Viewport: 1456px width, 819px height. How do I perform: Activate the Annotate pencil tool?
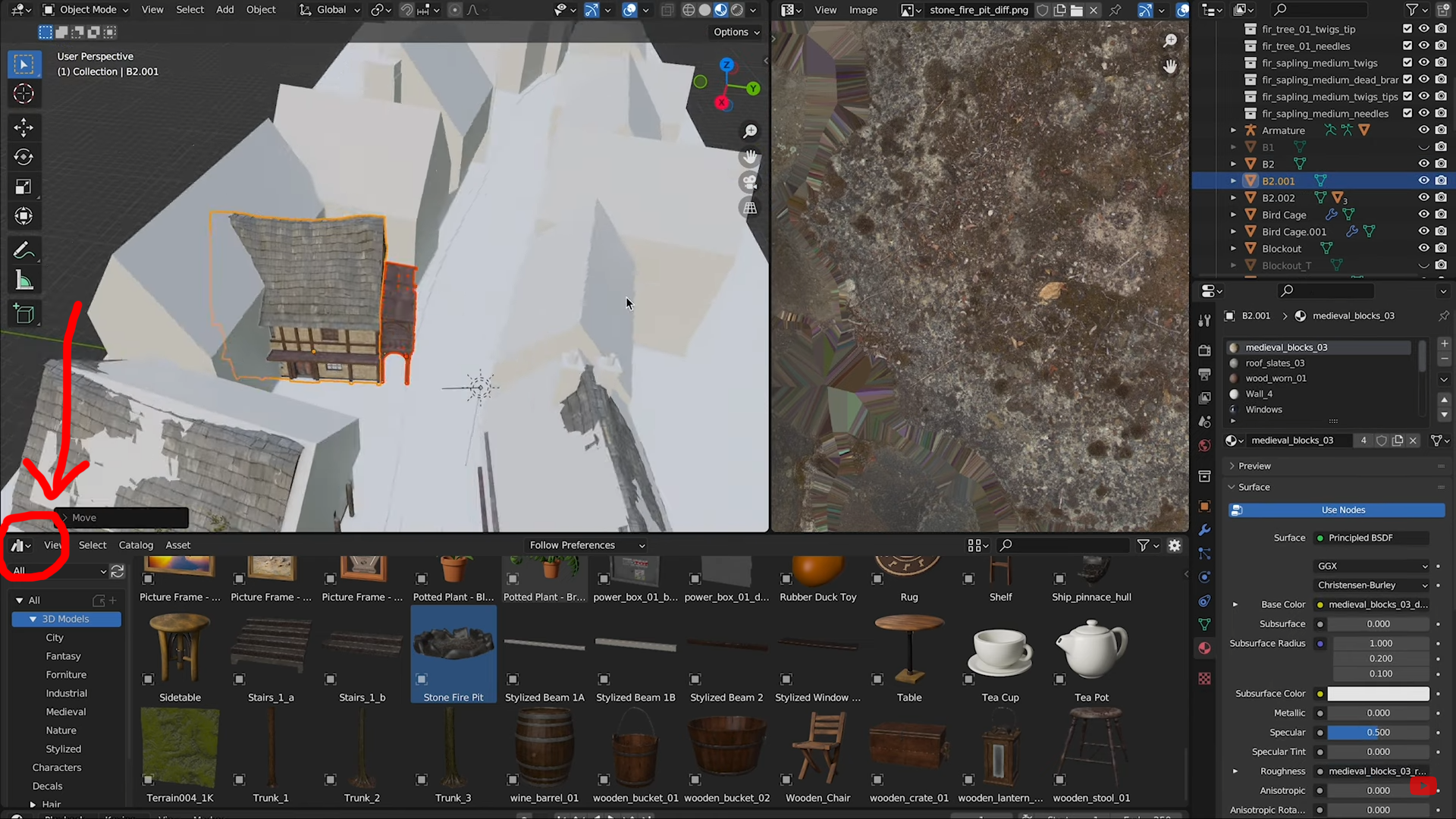point(24,250)
